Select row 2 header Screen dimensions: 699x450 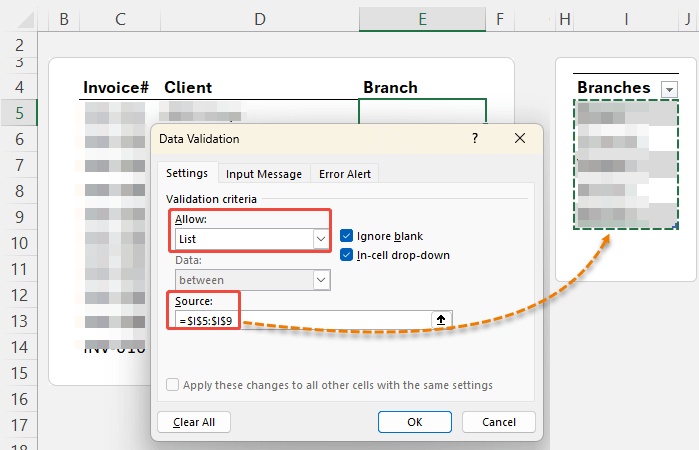pos(19,45)
